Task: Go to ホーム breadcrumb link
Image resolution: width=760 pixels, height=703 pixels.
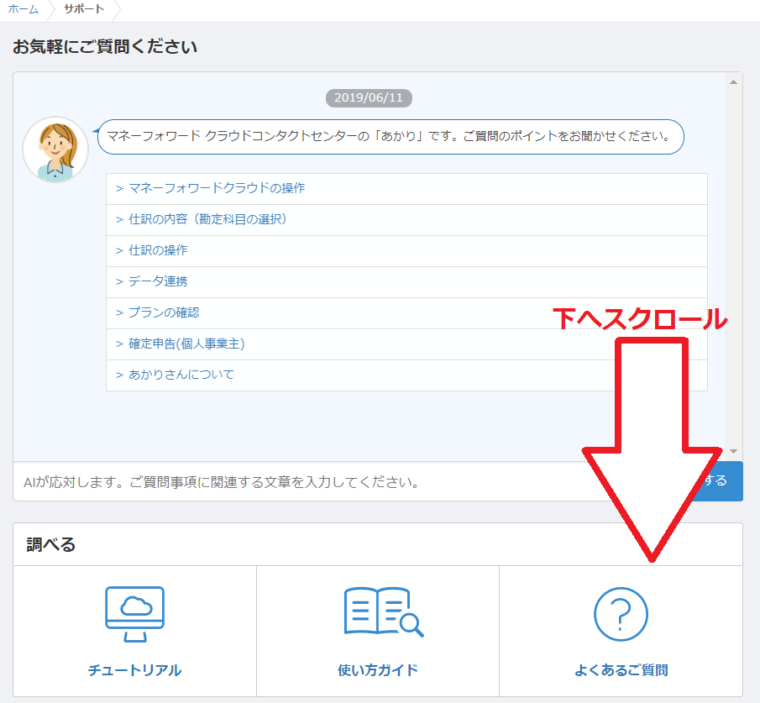Action: (x=23, y=9)
